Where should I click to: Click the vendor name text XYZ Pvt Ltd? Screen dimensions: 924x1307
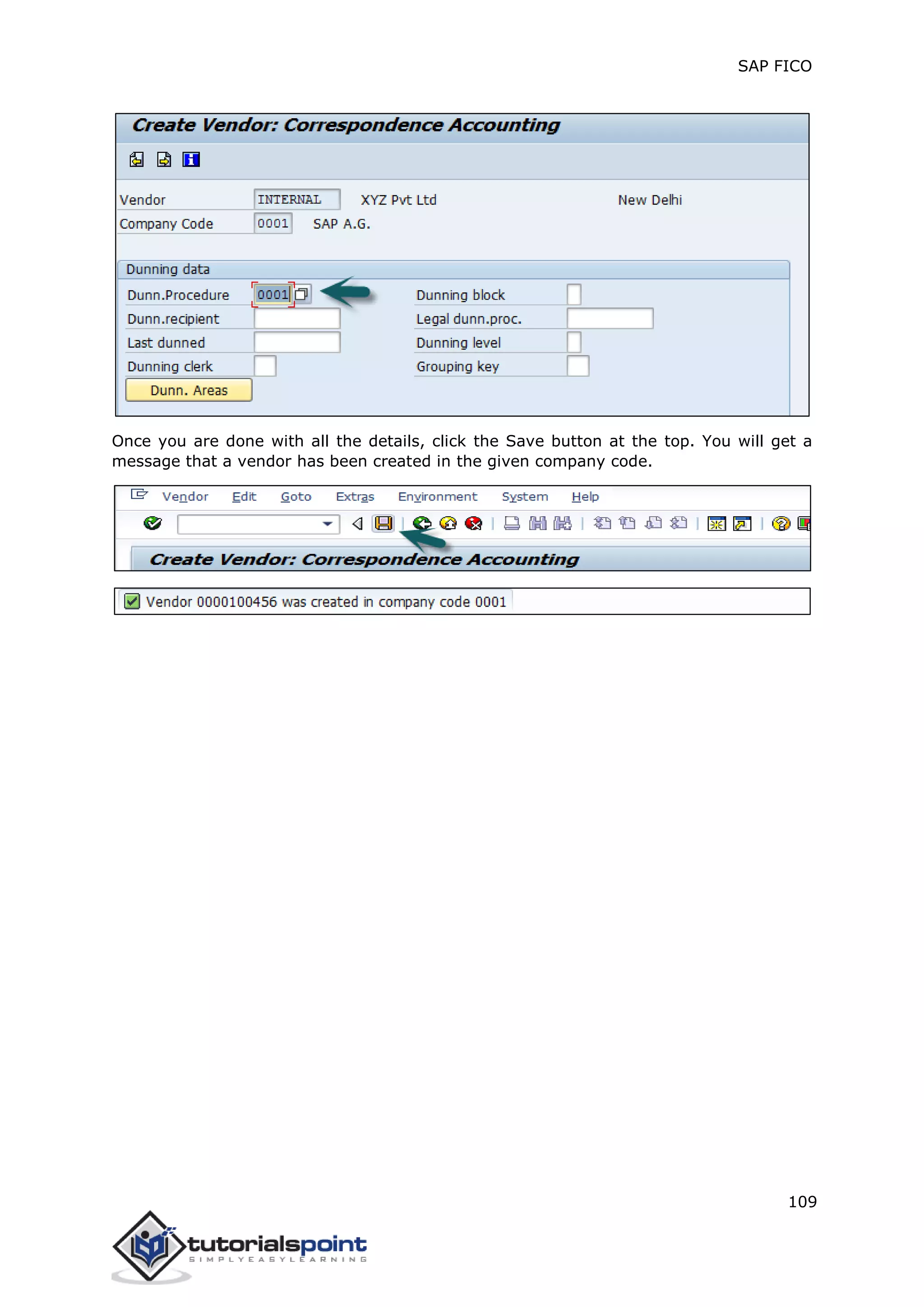(399, 200)
